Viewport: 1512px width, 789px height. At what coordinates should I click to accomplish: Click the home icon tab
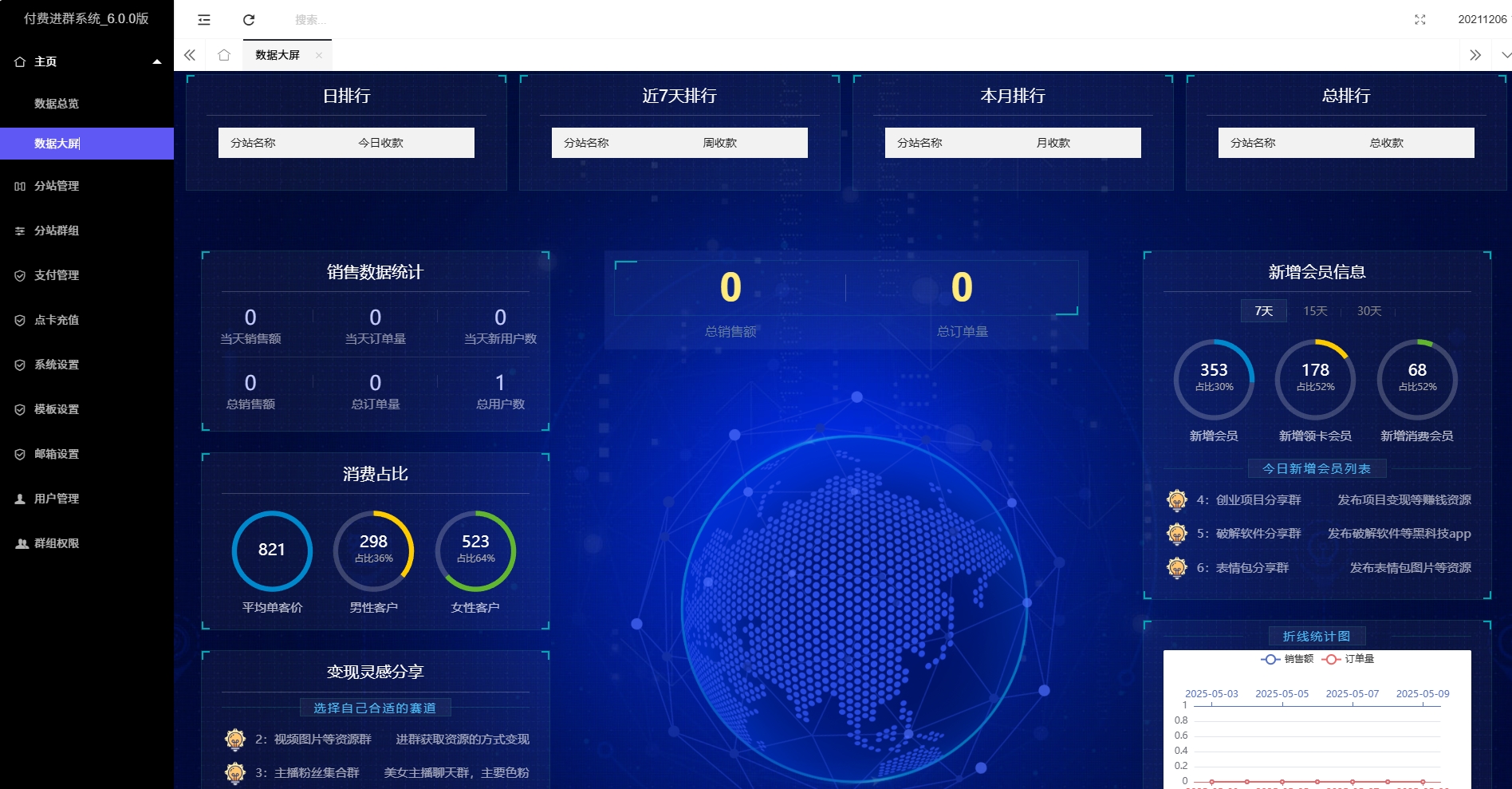pos(224,55)
